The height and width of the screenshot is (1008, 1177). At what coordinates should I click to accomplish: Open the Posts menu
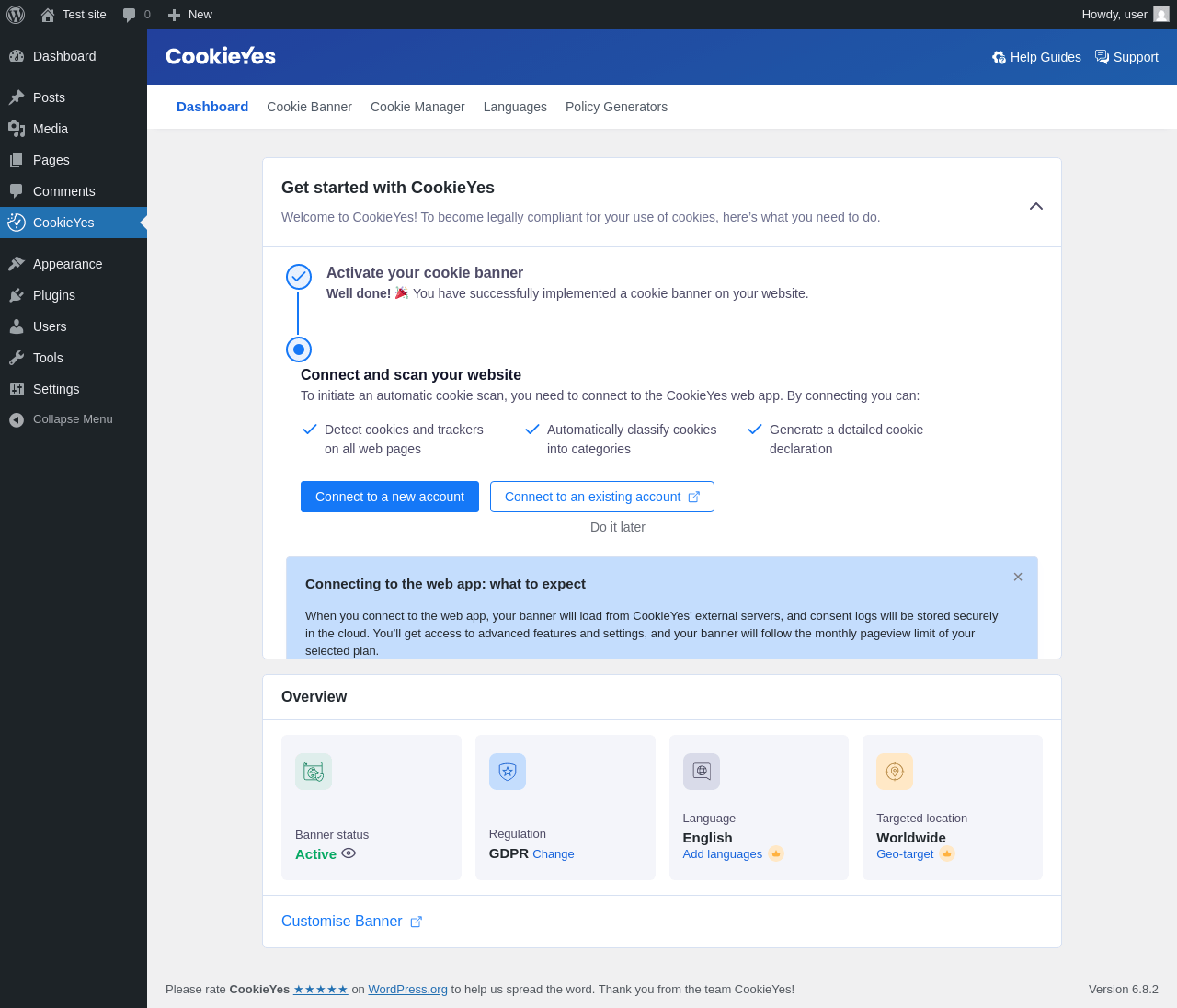74,97
